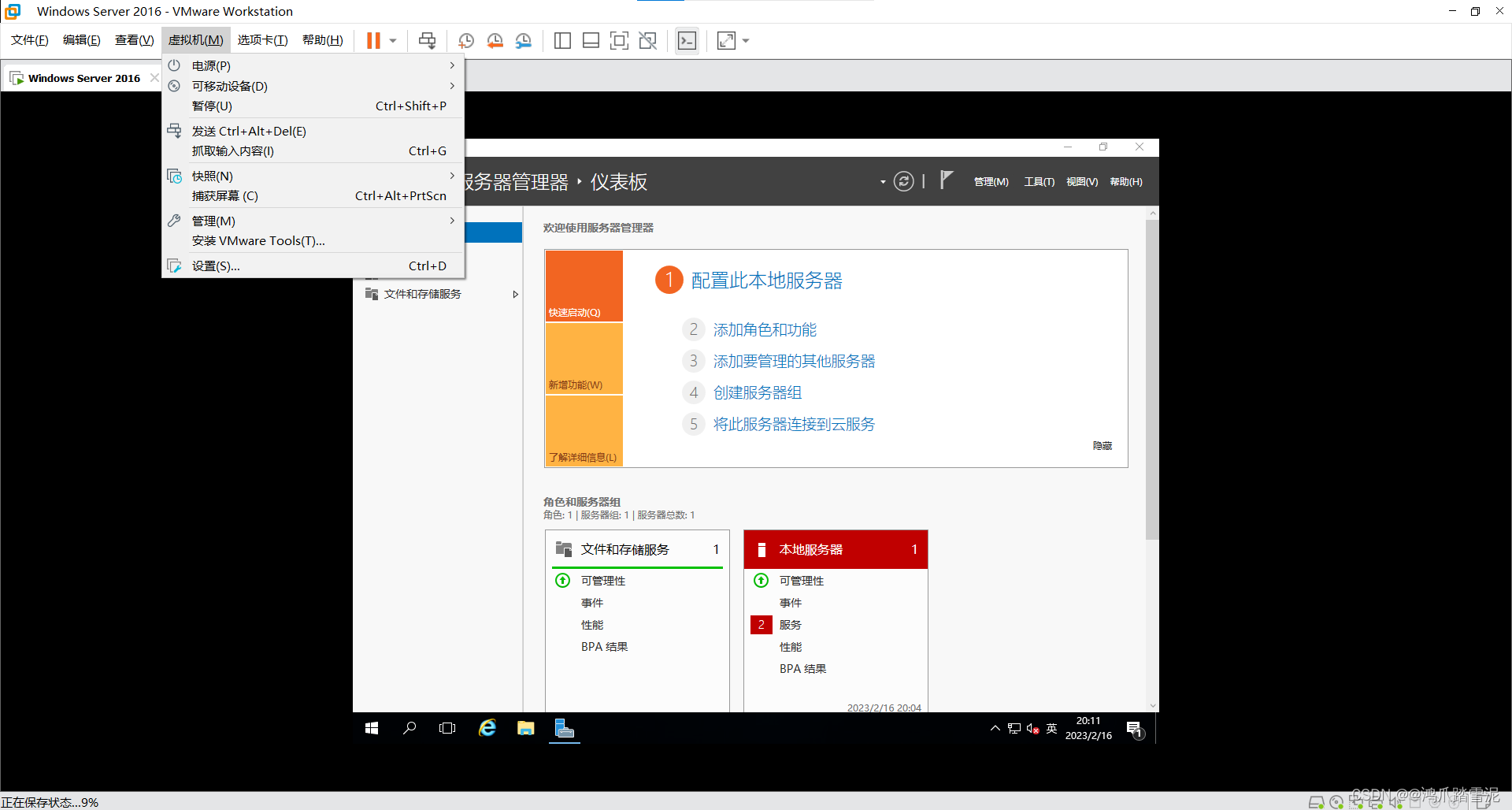
Task: Click the Unity mode toolbar icon
Action: pyautogui.click(x=648, y=40)
